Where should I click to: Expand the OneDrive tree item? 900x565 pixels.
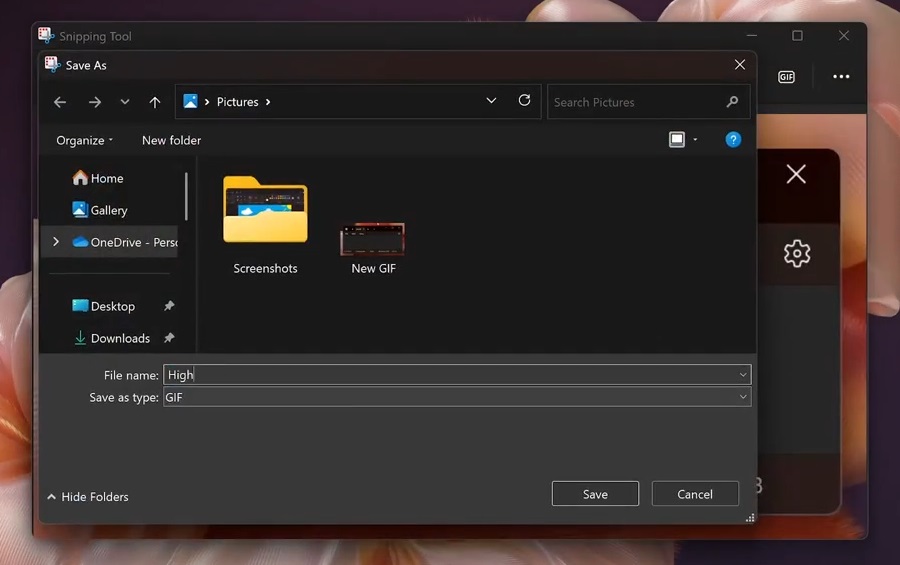pyautogui.click(x=56, y=242)
